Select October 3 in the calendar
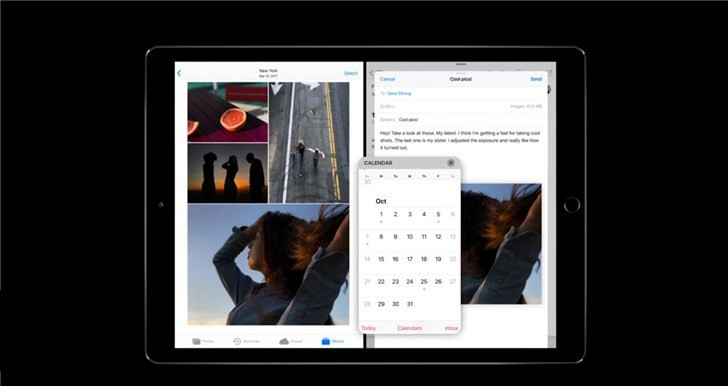The height and width of the screenshot is (386, 728). click(410, 215)
